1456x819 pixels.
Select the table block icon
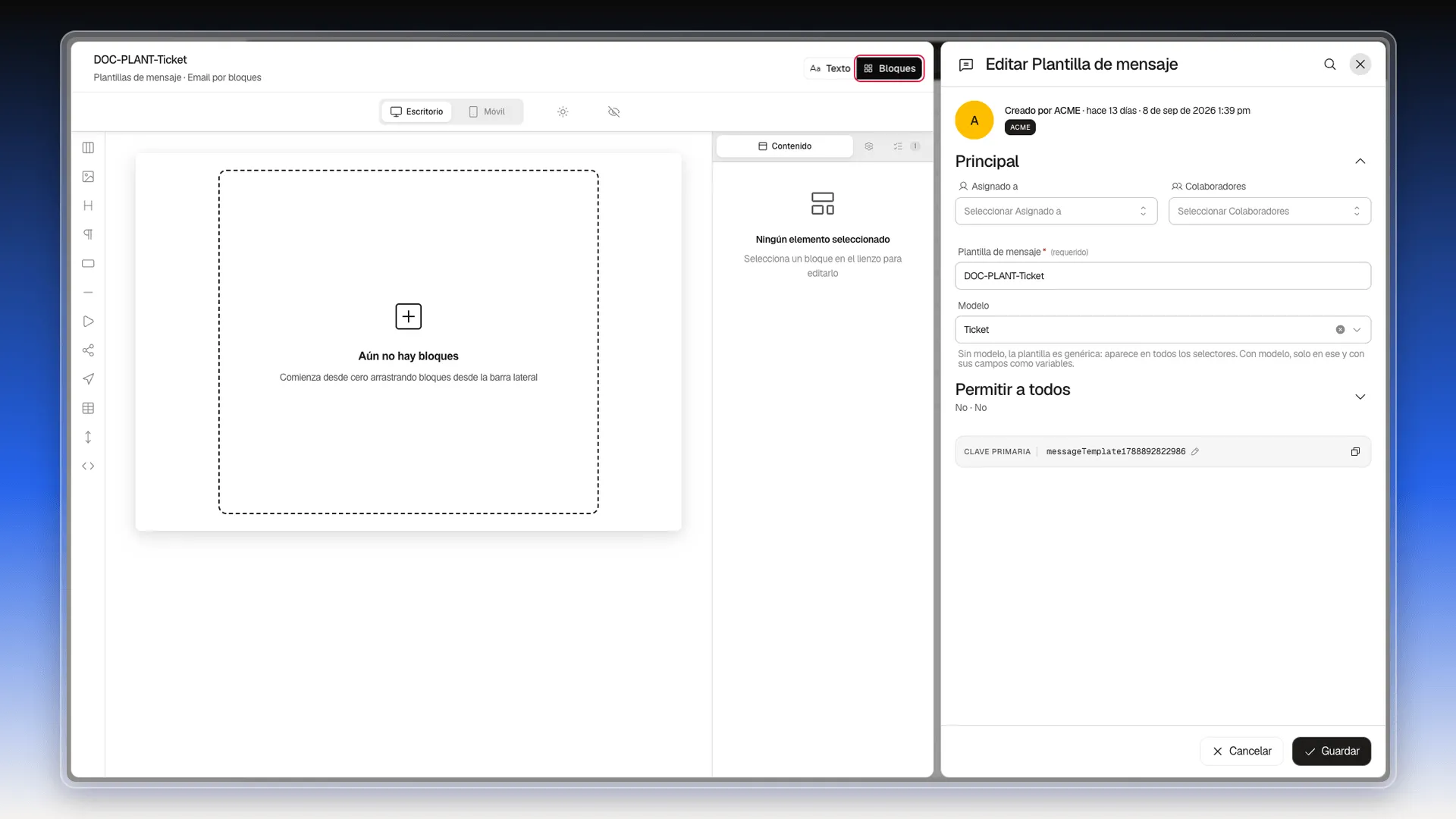coord(88,408)
